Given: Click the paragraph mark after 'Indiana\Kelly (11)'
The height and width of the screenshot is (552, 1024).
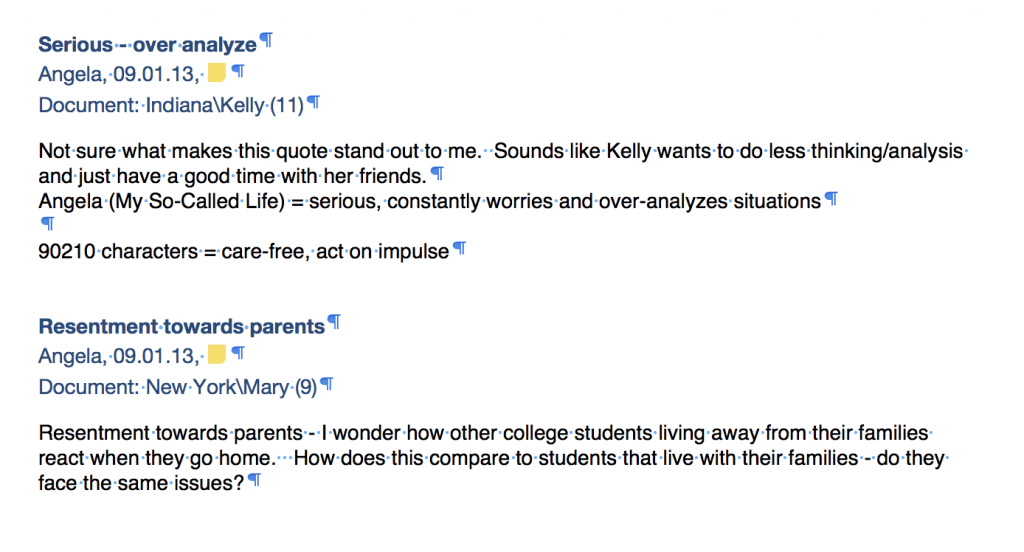Looking at the screenshot, I should 314,102.
